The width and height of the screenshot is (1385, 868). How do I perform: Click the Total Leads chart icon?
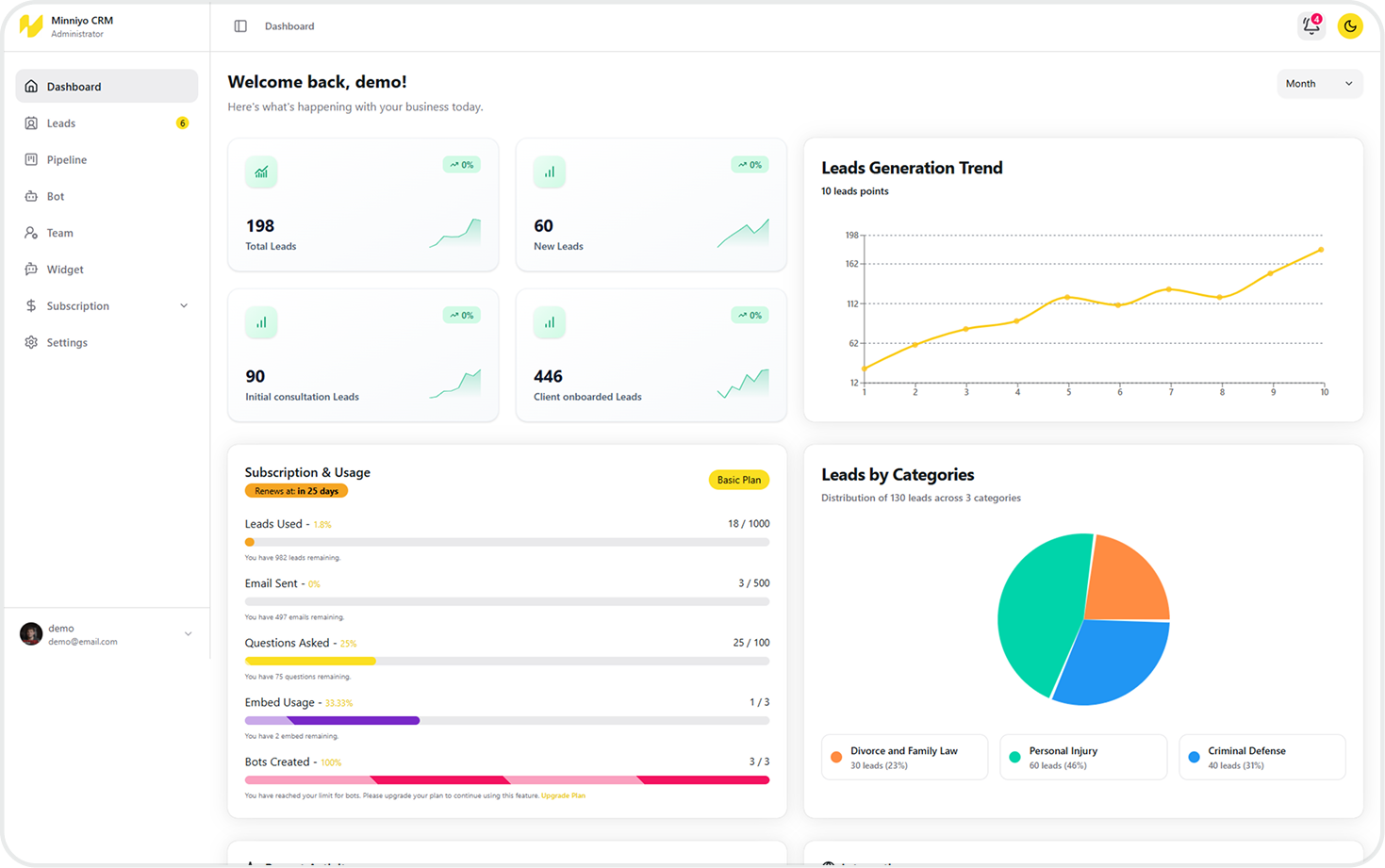click(261, 172)
